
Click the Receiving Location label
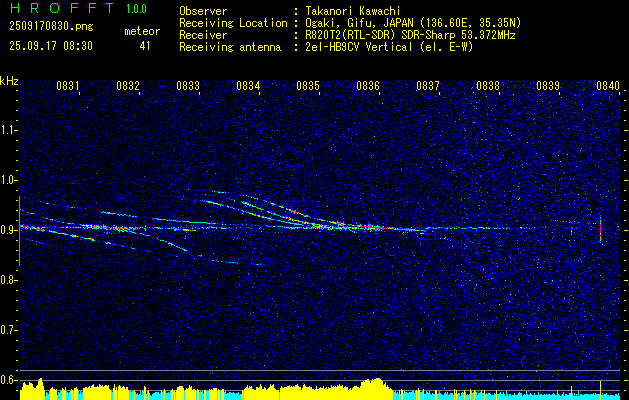[233, 23]
